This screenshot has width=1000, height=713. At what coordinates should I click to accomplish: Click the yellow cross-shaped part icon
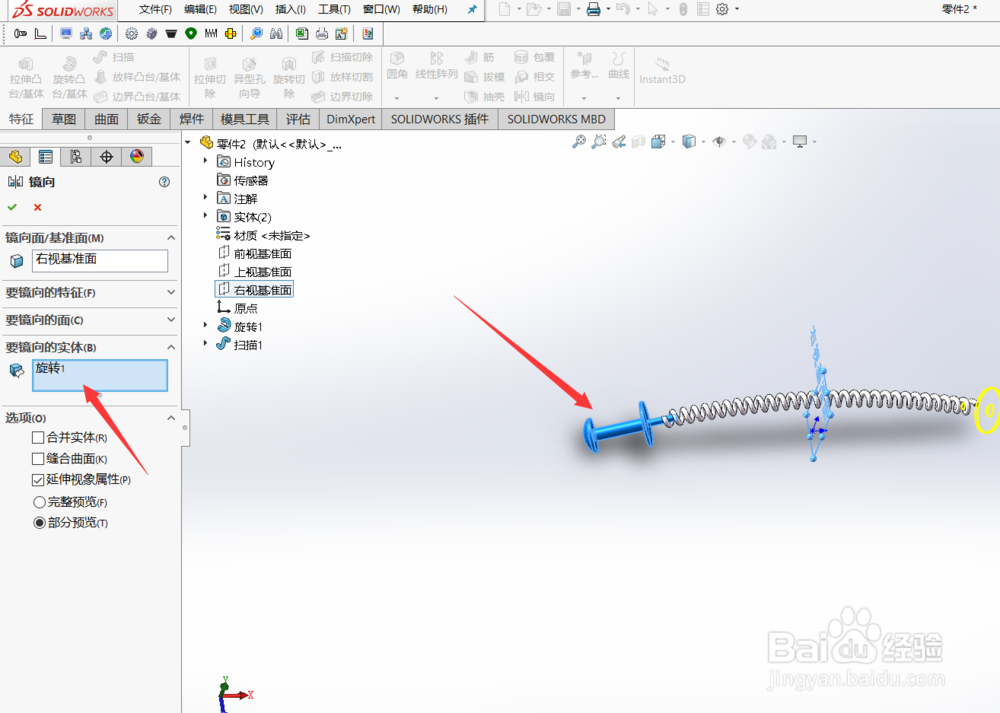230,33
